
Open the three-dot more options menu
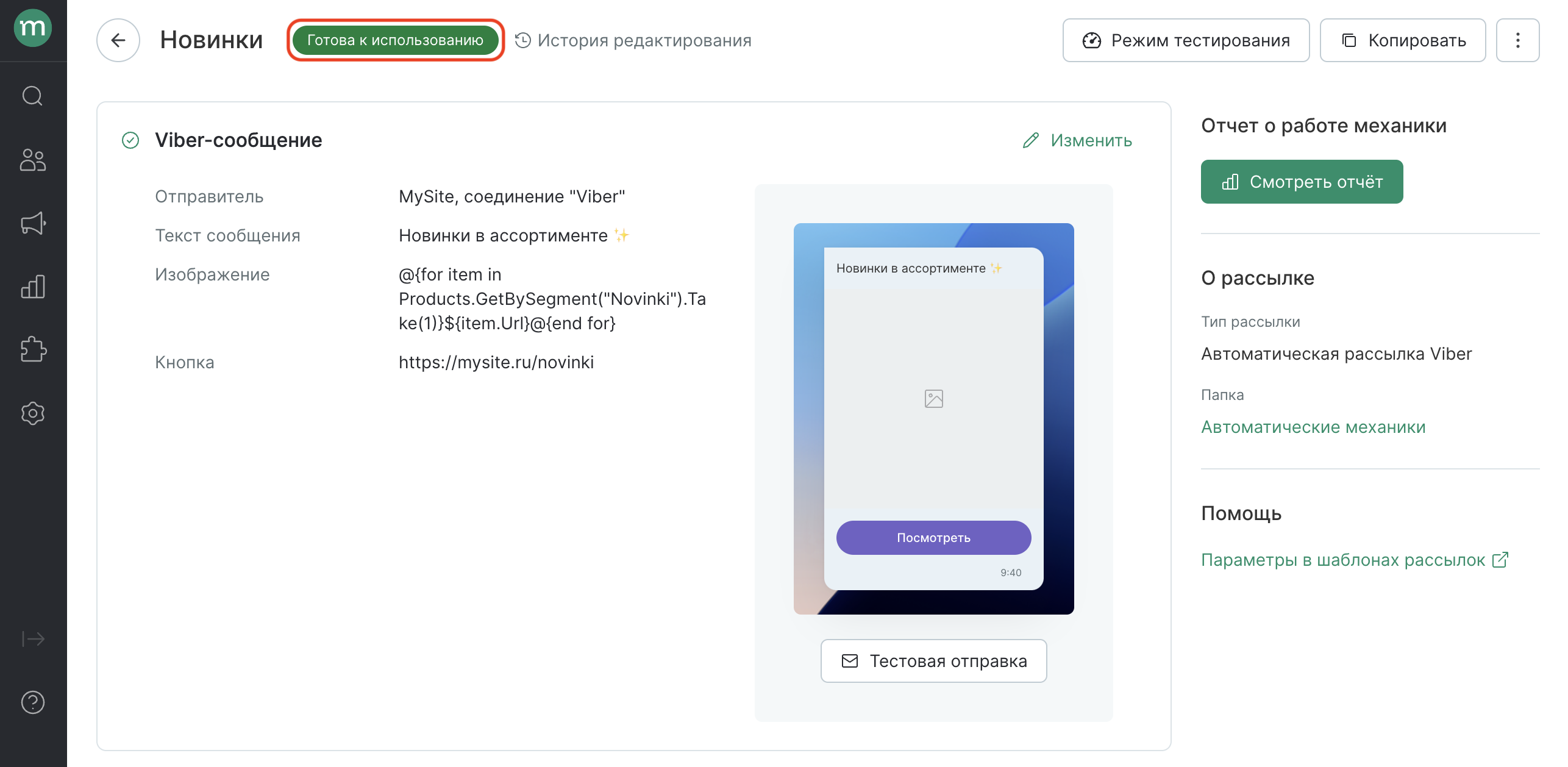tap(1517, 40)
